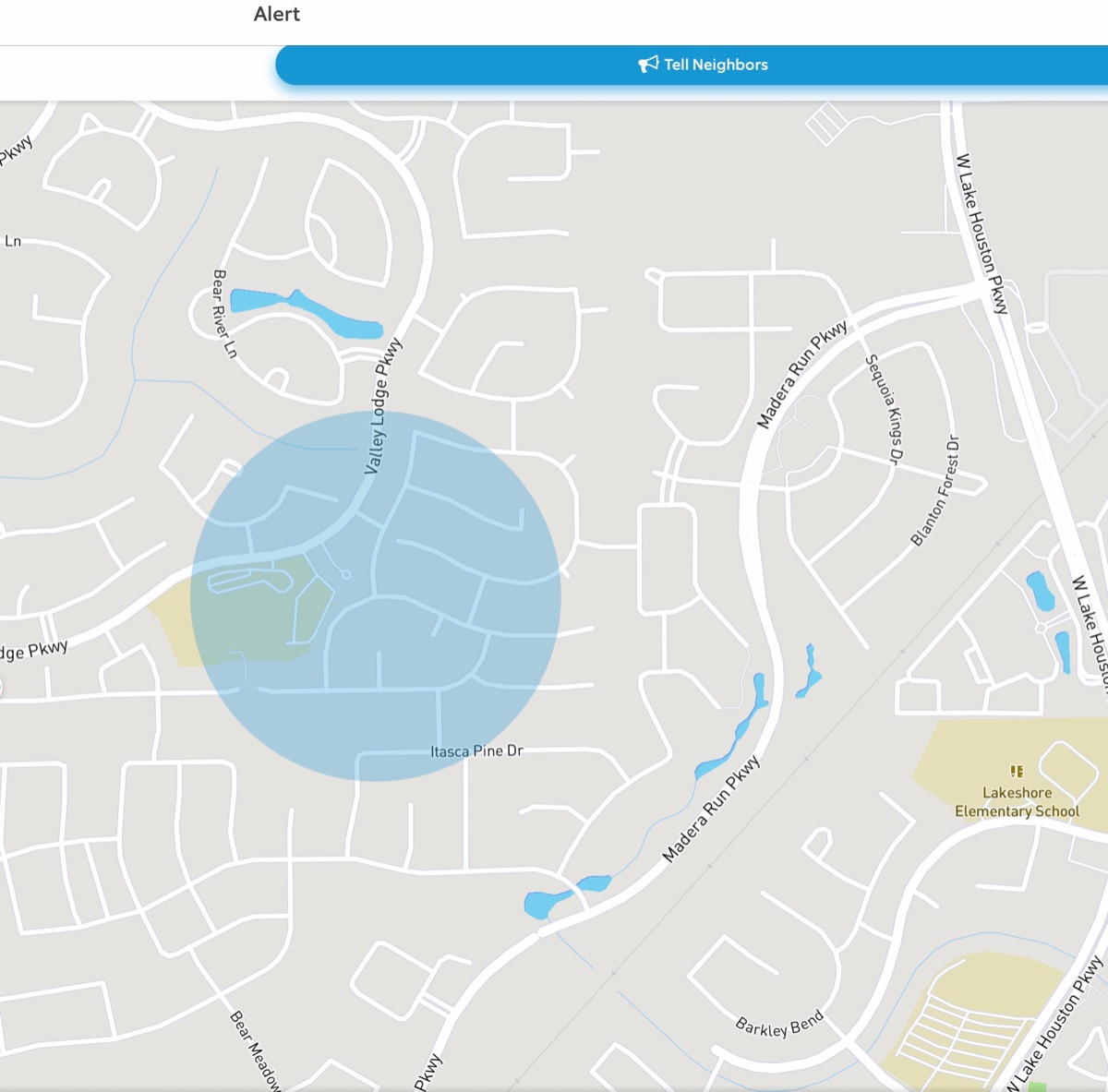Click the Lakeshore Elementary School map icon

tap(1017, 771)
